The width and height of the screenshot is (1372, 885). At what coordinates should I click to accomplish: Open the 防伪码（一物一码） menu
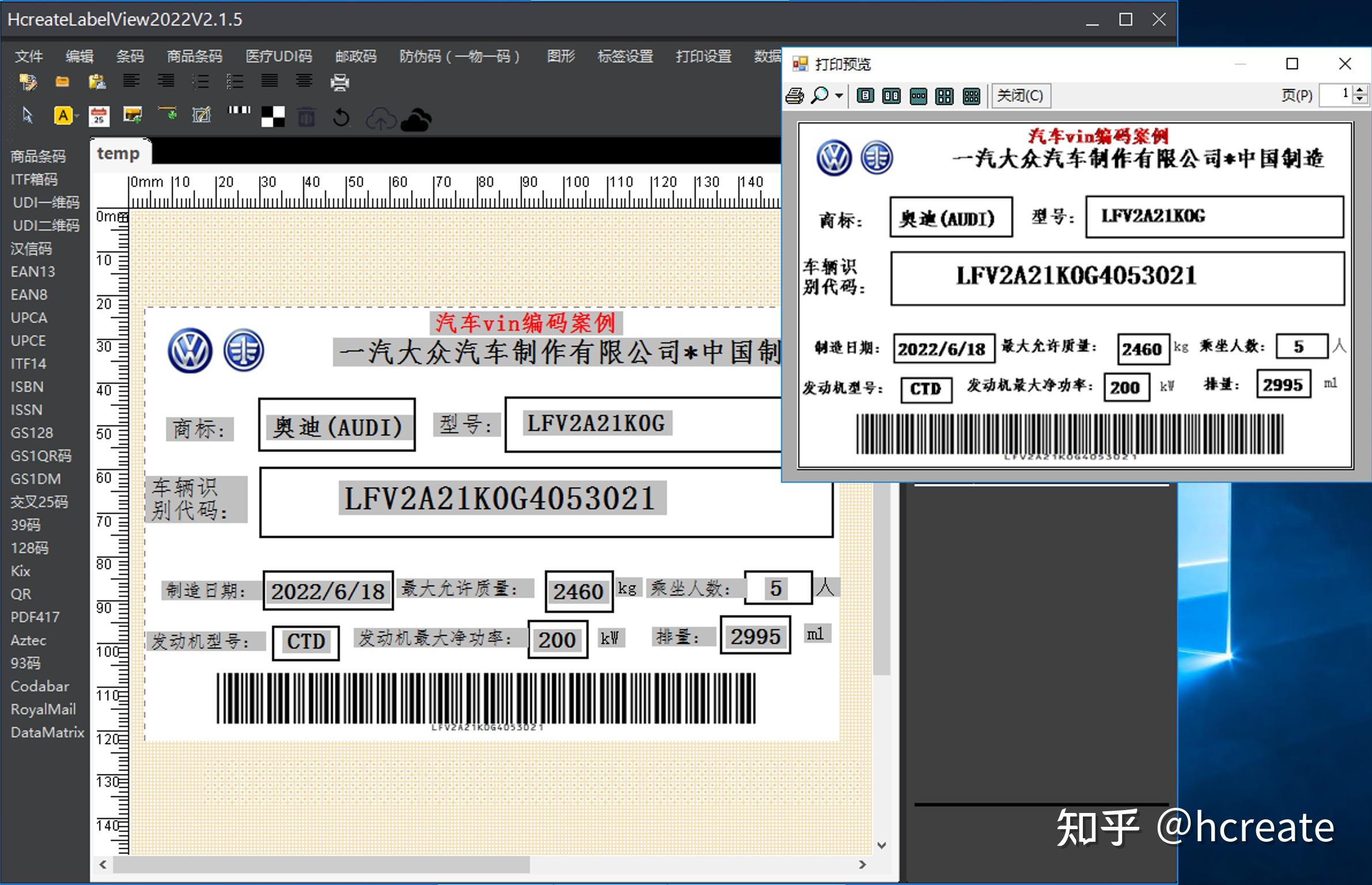click(x=461, y=56)
